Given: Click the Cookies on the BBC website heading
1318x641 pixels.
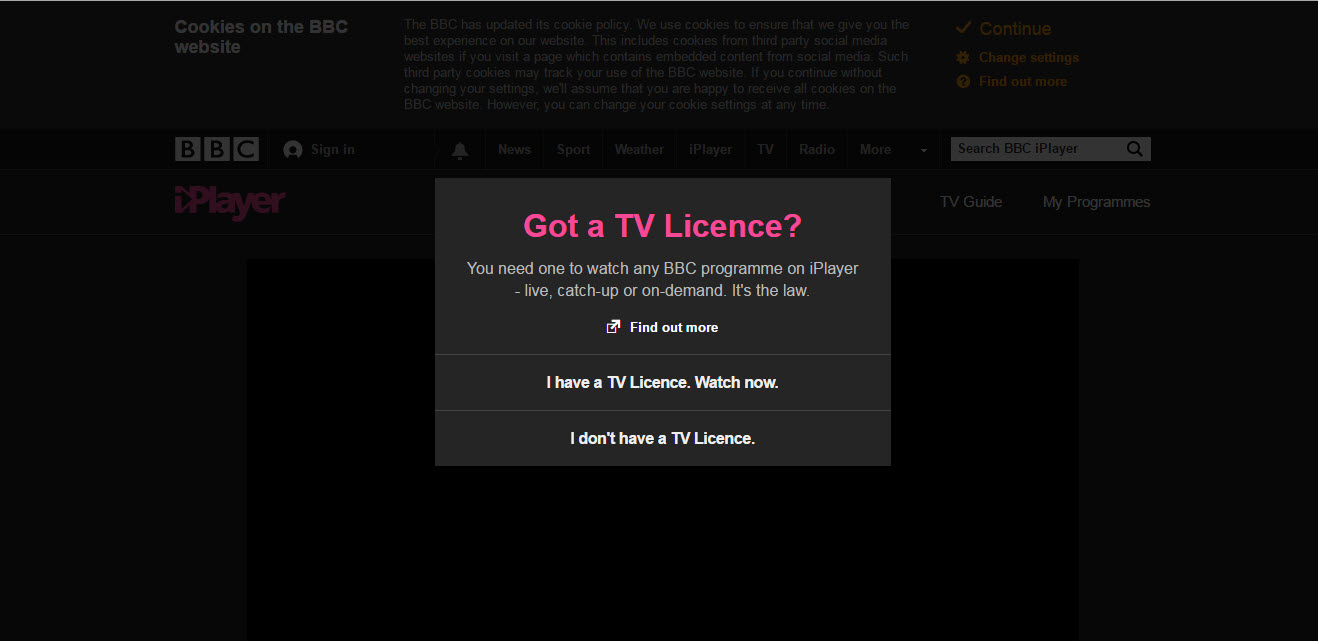Looking at the screenshot, I should click(261, 37).
